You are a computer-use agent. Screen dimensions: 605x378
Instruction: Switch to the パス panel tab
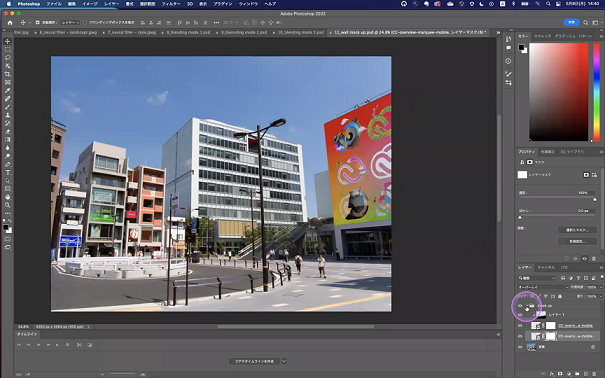564,267
